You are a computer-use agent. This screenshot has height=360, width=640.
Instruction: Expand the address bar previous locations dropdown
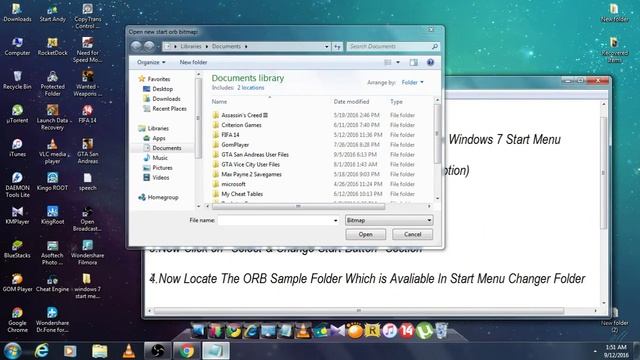point(327,47)
